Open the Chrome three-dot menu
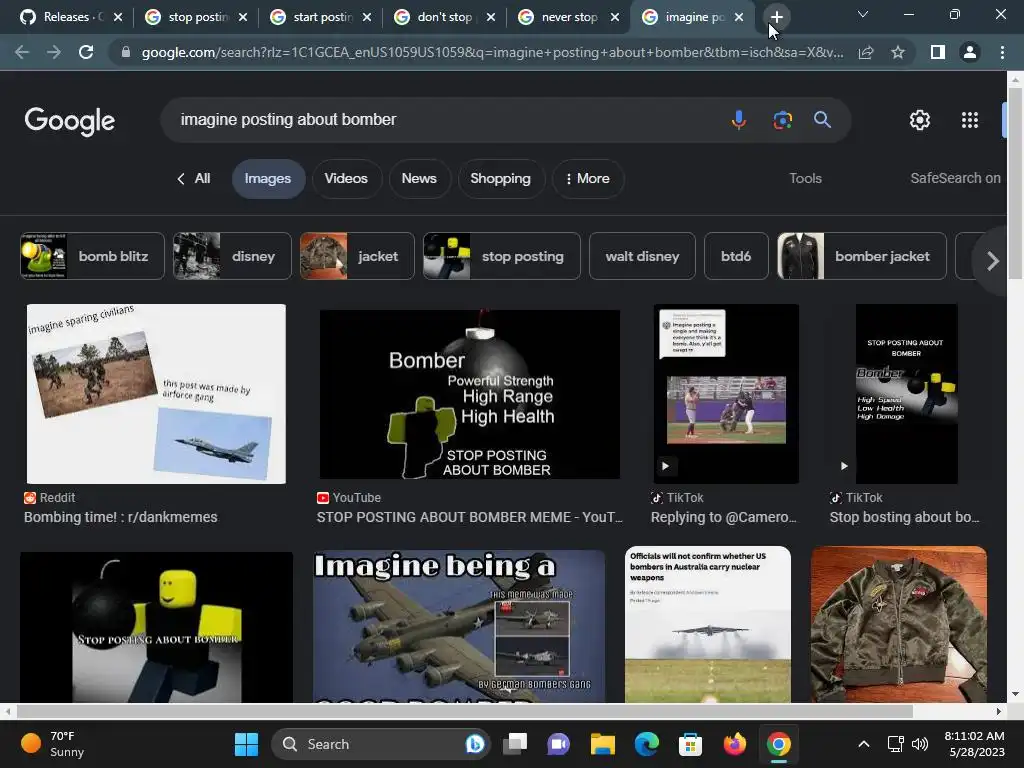The image size is (1024, 768). 1002,52
